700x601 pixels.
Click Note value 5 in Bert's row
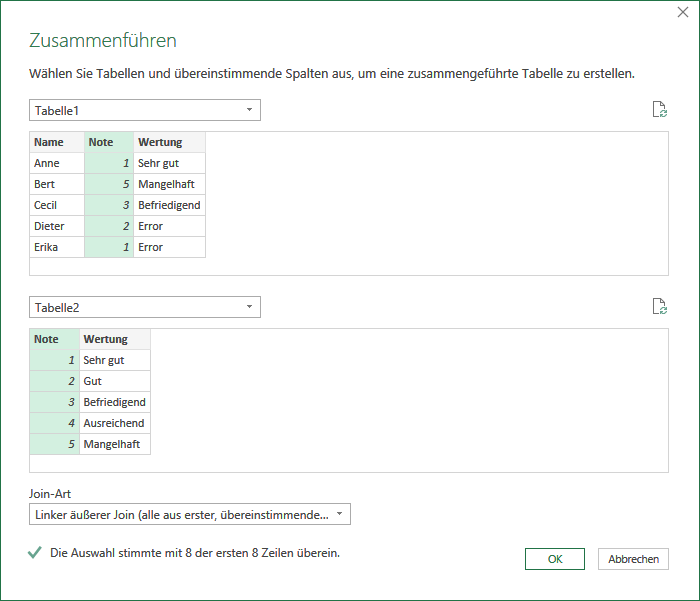pos(109,184)
